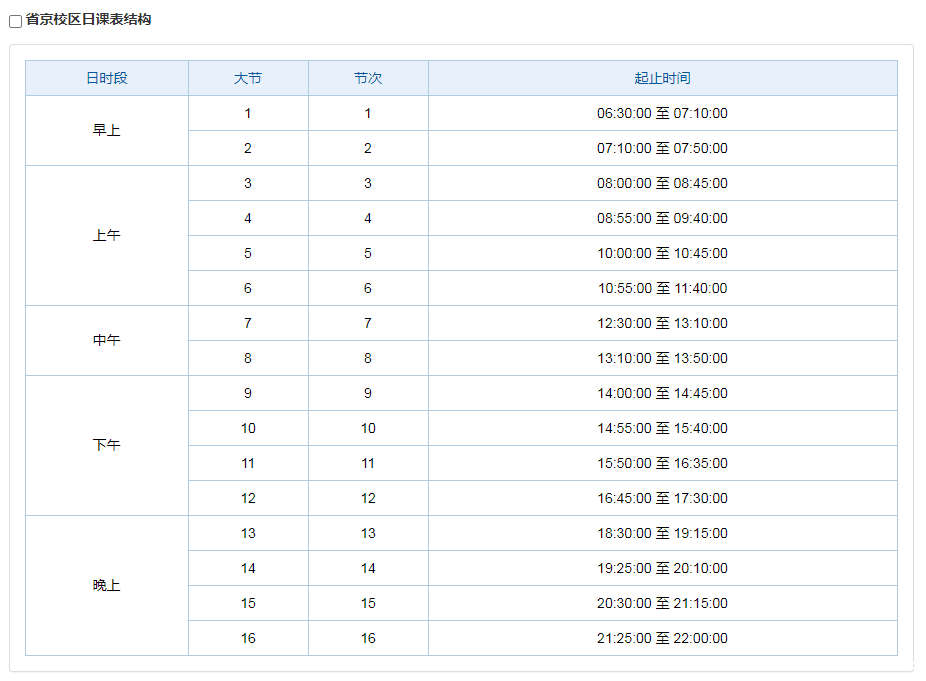Click the 大节 column header
The width and height of the screenshot is (926, 681).
(248, 78)
